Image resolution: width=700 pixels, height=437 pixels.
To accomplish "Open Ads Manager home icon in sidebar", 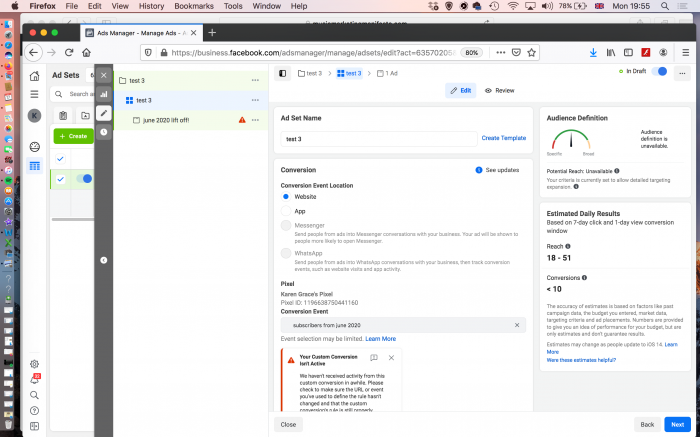I will (x=34, y=76).
